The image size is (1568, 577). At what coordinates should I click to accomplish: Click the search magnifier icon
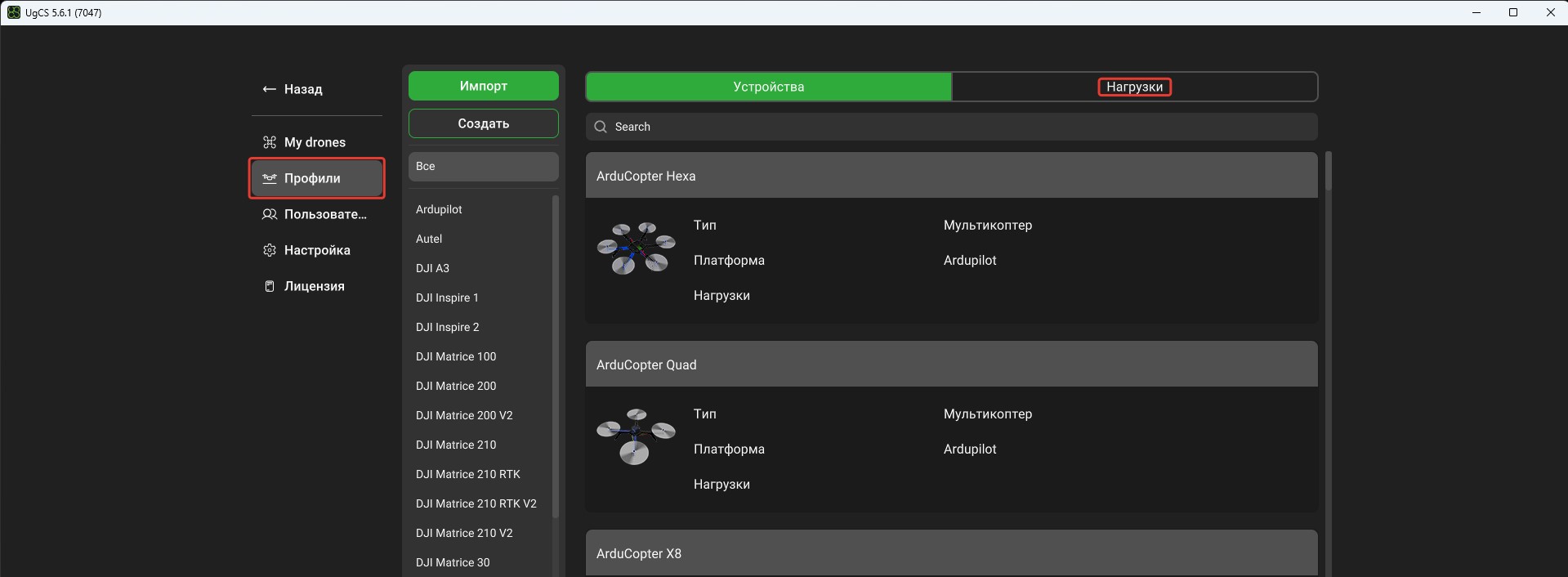pos(601,127)
